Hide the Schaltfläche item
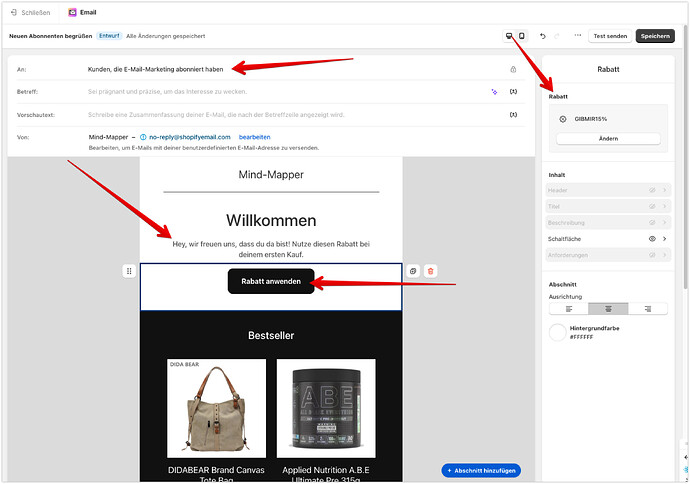This screenshot has width=690, height=484. point(652,238)
